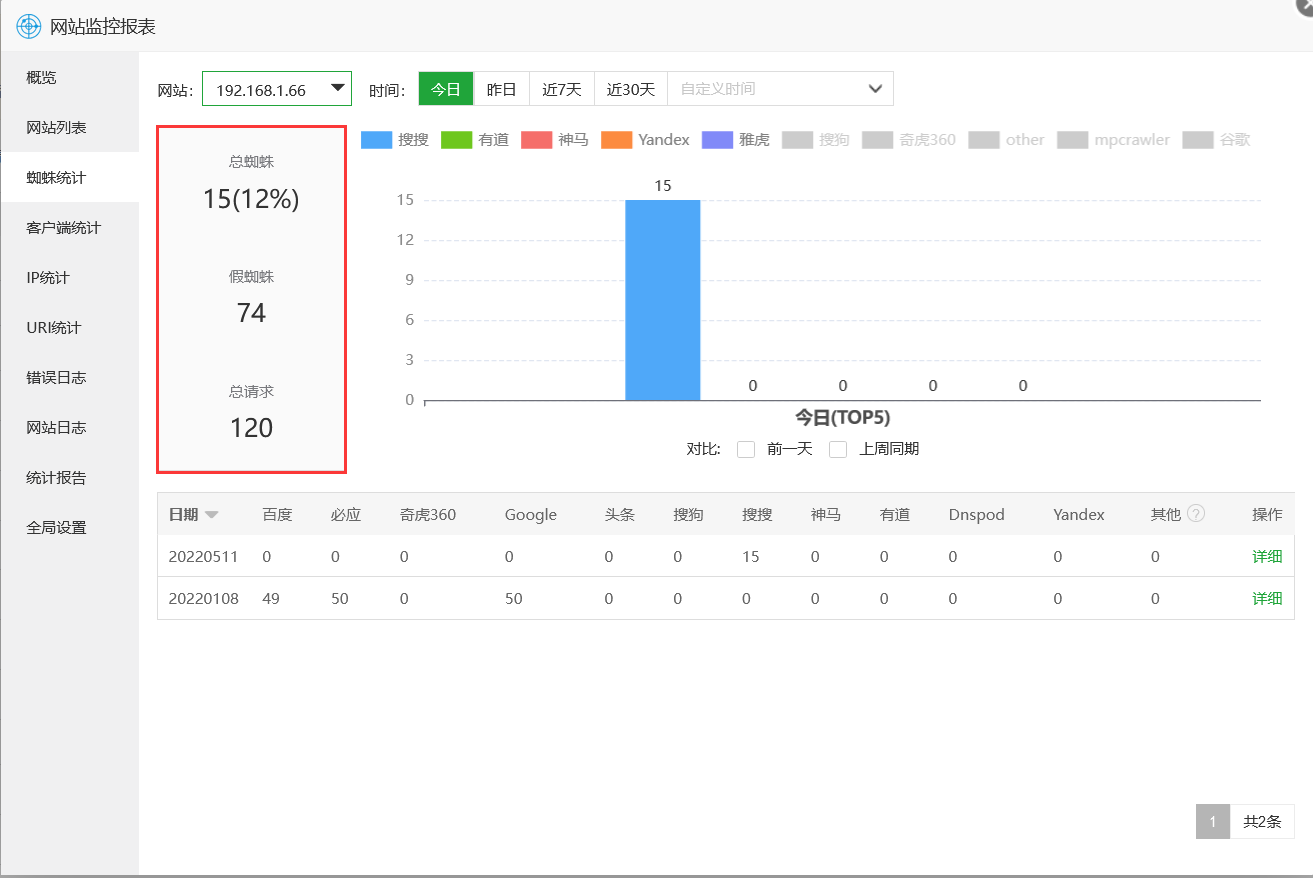Enable the other legend series
1313x878 pixels.
pyautogui.click(x=1007, y=140)
